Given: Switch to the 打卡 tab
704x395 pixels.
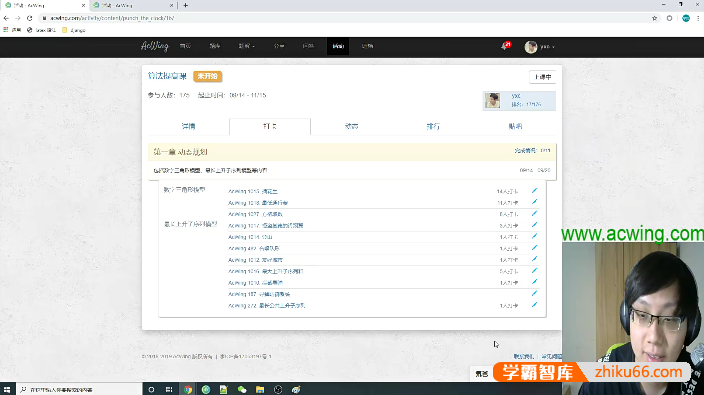Looking at the screenshot, I should 270,126.
